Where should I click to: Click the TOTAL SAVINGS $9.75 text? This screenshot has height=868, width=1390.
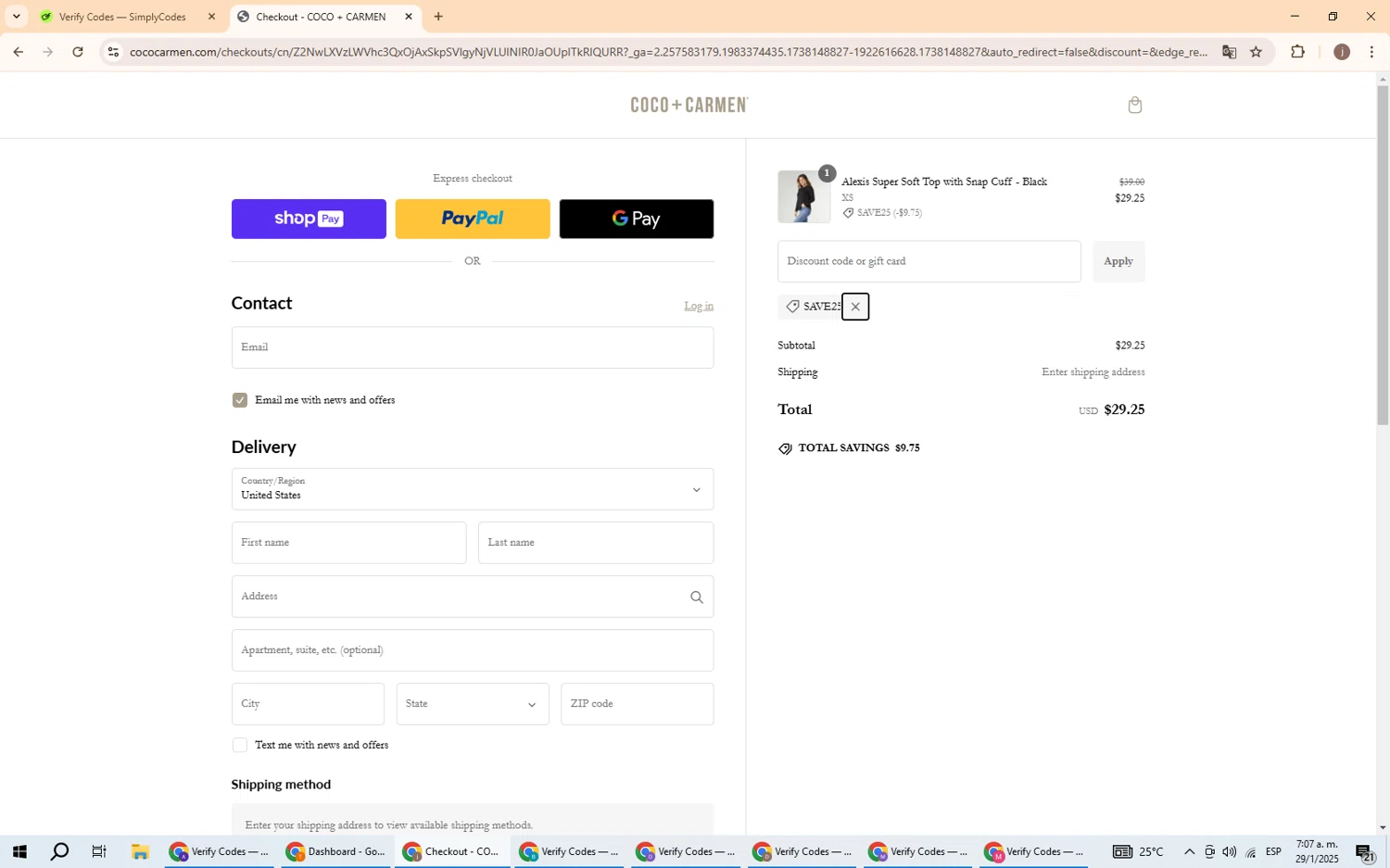click(859, 448)
